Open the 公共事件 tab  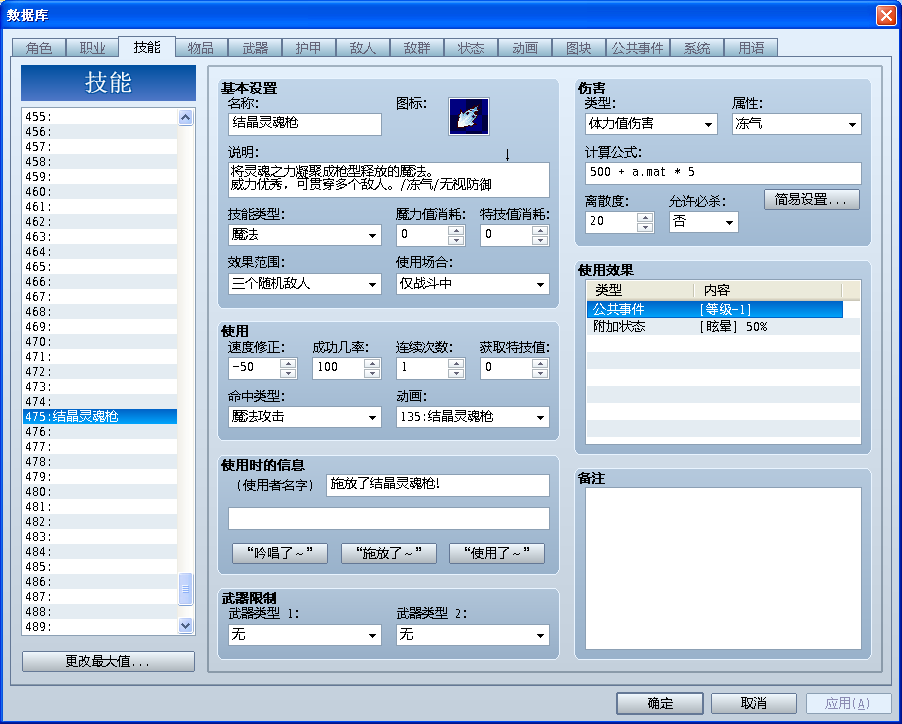[x=637, y=48]
